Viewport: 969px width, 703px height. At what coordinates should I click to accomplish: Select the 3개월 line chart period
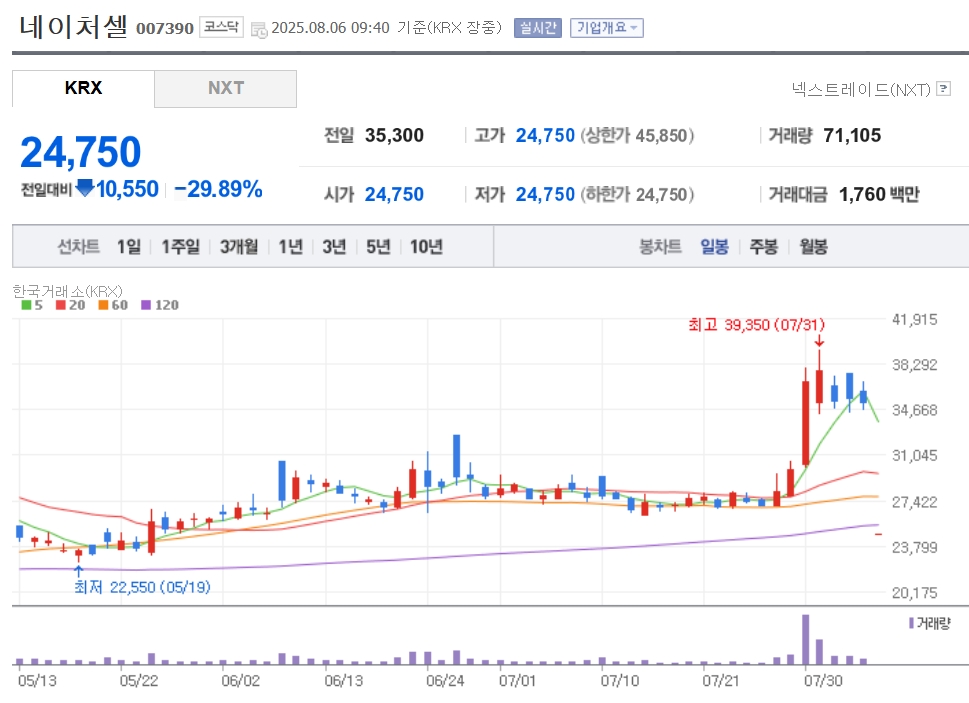[239, 246]
